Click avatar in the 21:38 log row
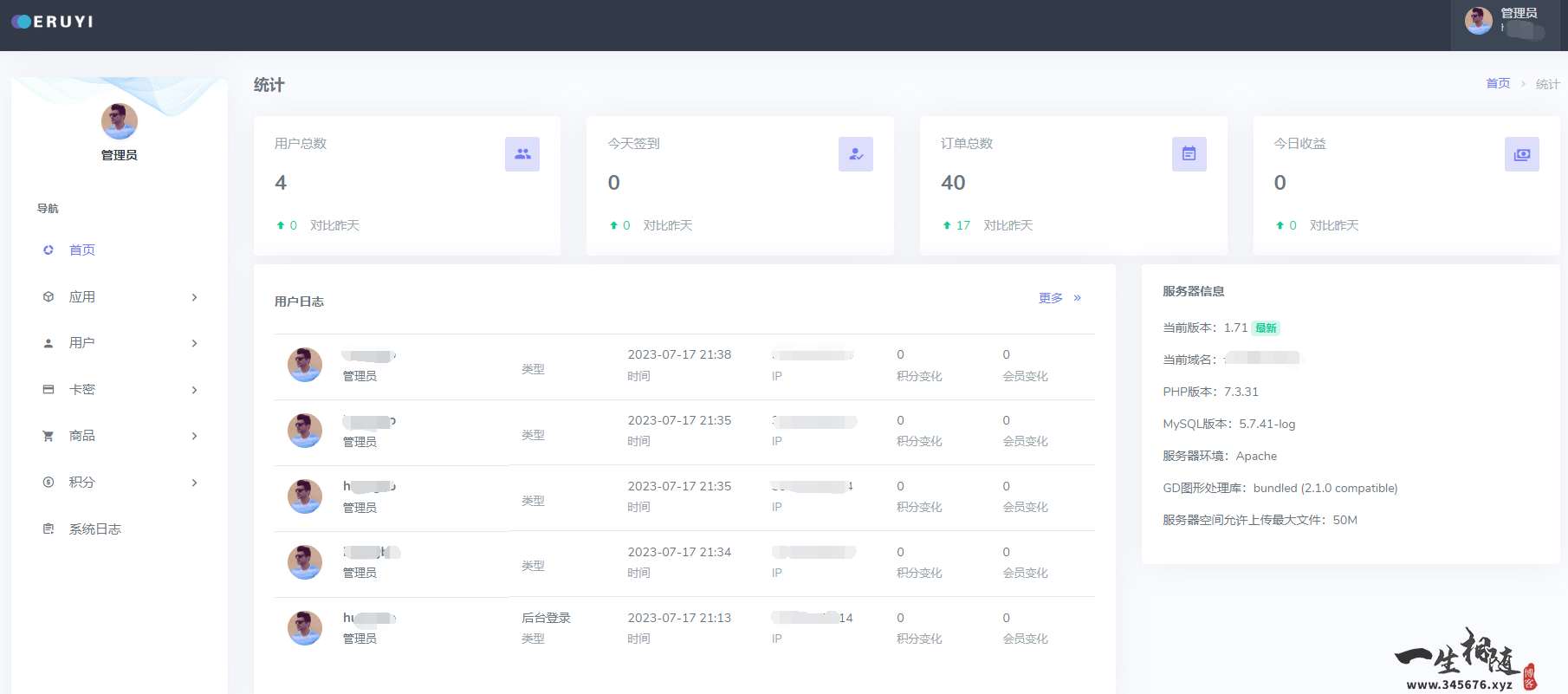This screenshot has height=694, width=1568. pos(305,365)
